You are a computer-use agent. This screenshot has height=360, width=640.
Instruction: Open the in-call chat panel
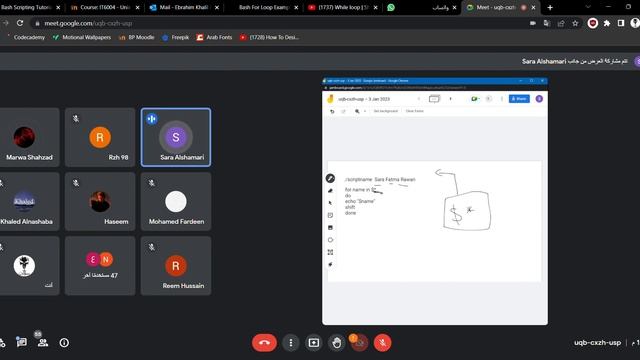[x=21, y=343]
